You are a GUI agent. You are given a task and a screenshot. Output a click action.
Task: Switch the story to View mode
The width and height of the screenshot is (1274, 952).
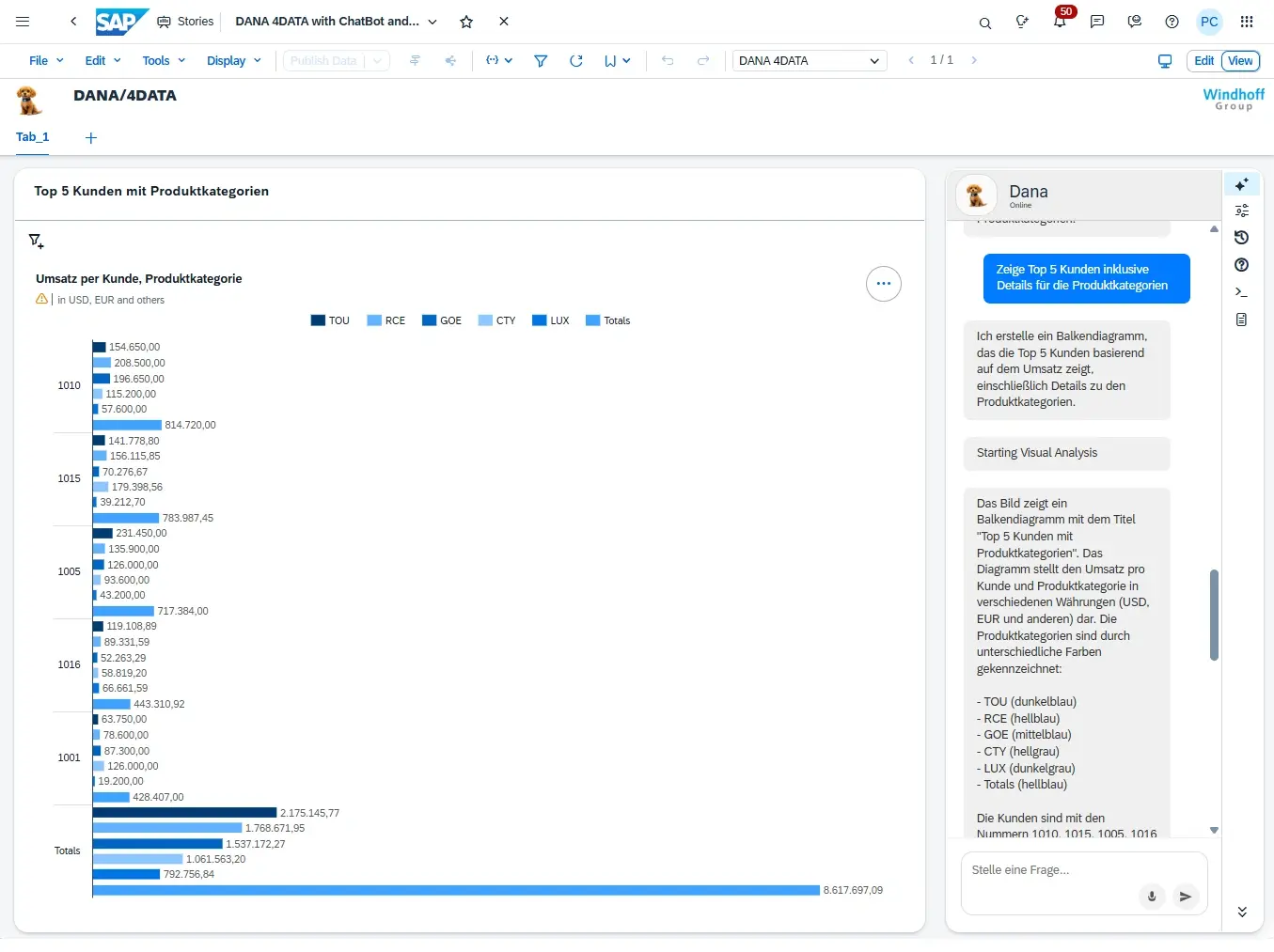point(1240,60)
